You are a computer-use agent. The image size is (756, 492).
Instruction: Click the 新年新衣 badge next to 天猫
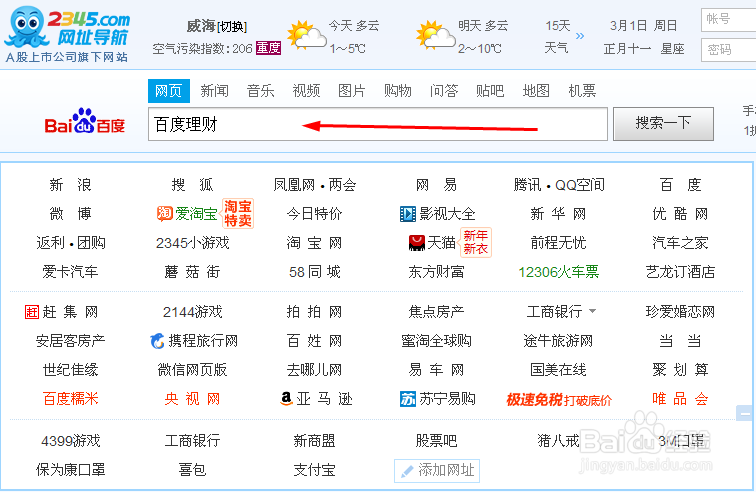pos(476,242)
